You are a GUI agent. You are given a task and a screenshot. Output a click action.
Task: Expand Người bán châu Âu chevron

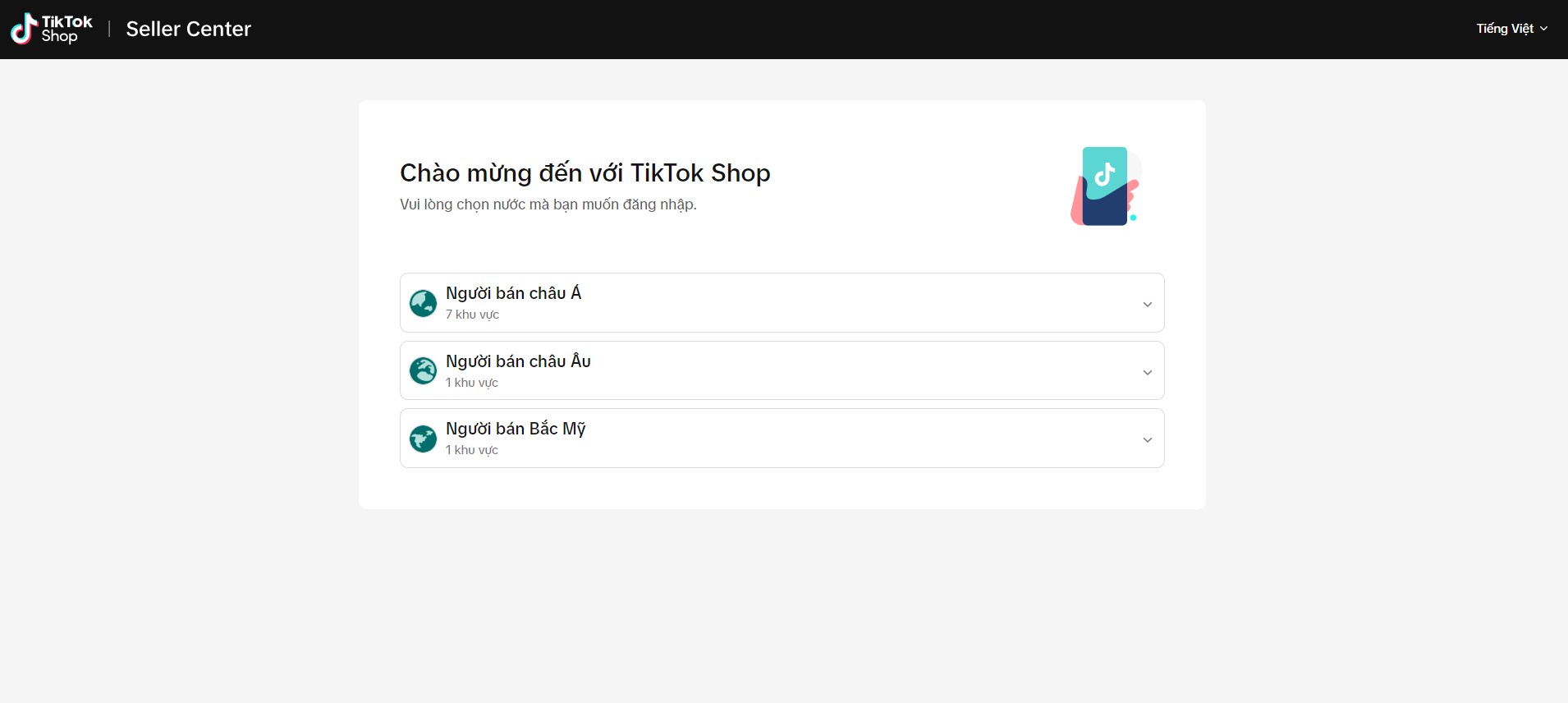tap(1148, 372)
